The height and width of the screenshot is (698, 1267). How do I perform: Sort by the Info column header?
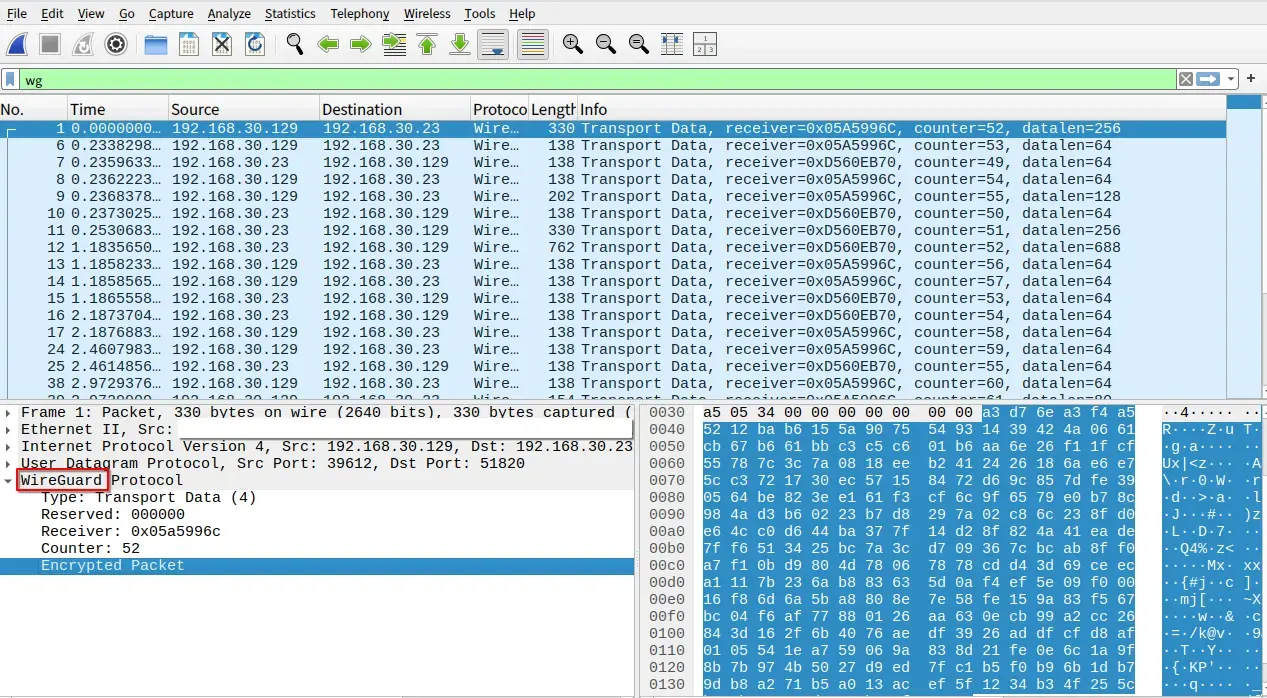900,109
